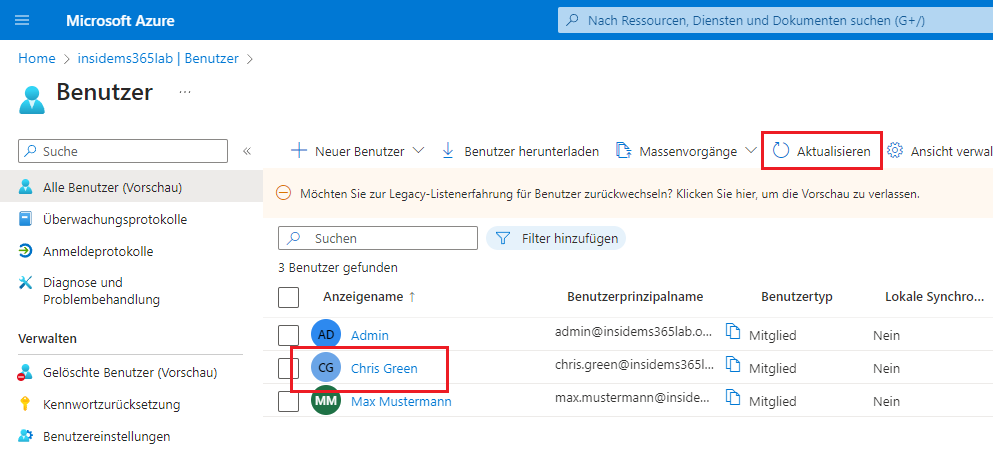Open Überwachungsprotokolle in the sidebar
Image resolution: width=993 pixels, height=456 pixels.
coord(115,219)
